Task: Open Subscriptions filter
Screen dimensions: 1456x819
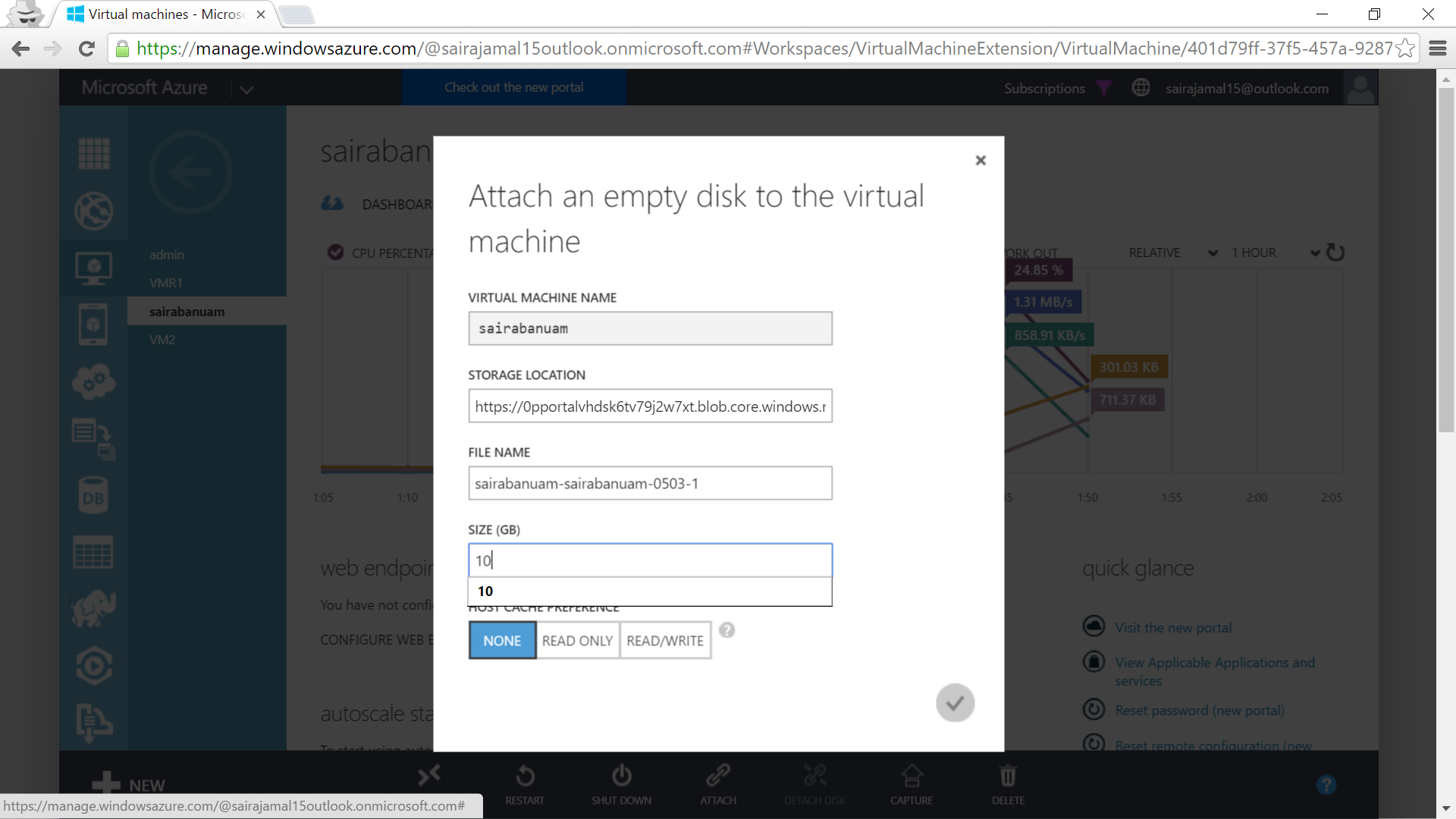Action: (1057, 88)
